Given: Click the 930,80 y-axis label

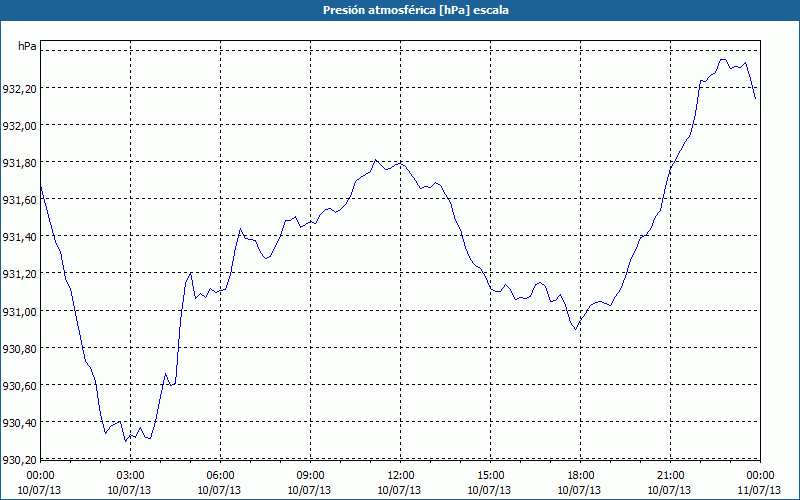Looking at the screenshot, I should pyautogui.click(x=19, y=349).
